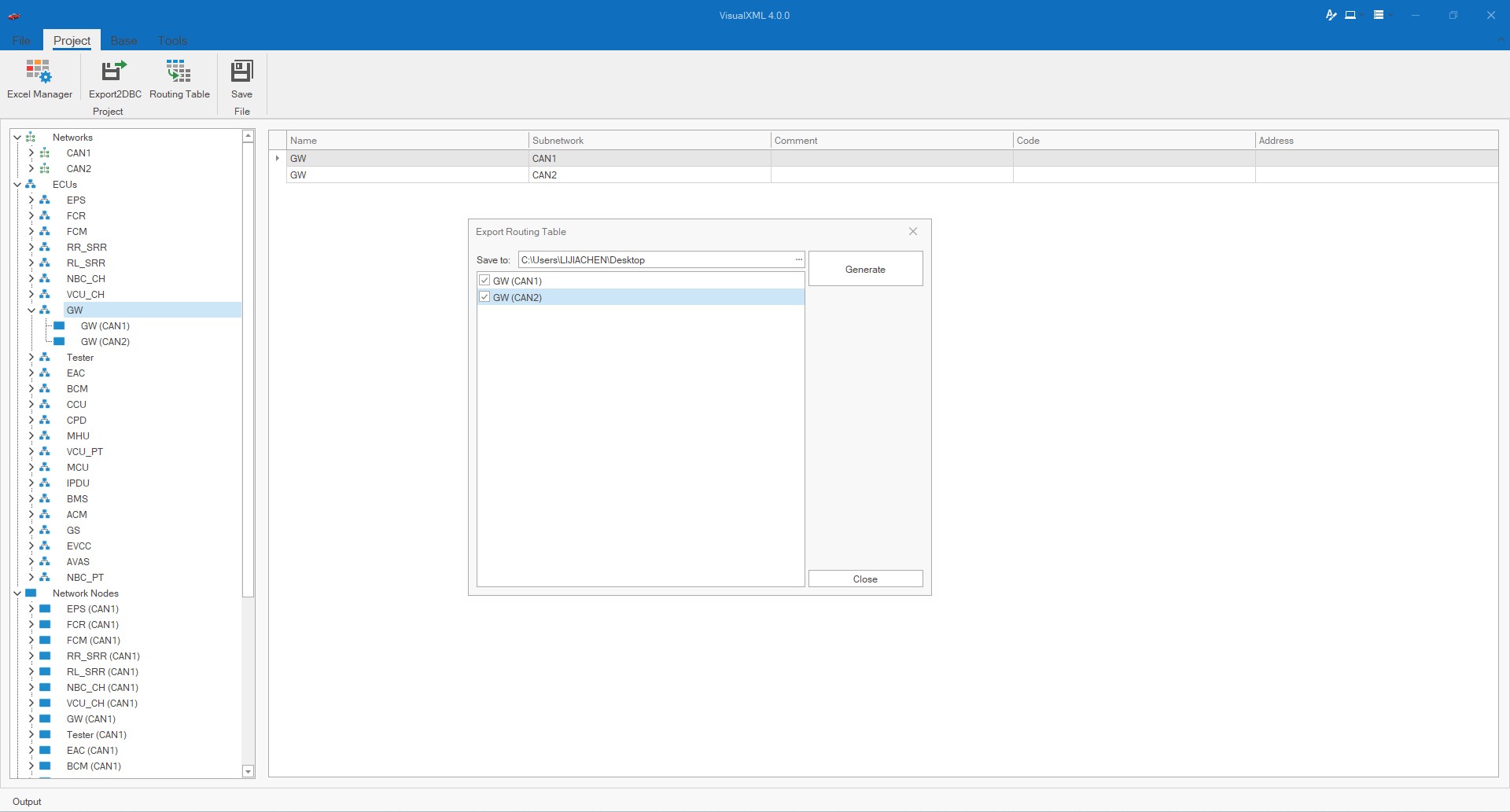Uncheck the GW (CAN2) checkbox
The height and width of the screenshot is (812, 1510).
point(484,297)
